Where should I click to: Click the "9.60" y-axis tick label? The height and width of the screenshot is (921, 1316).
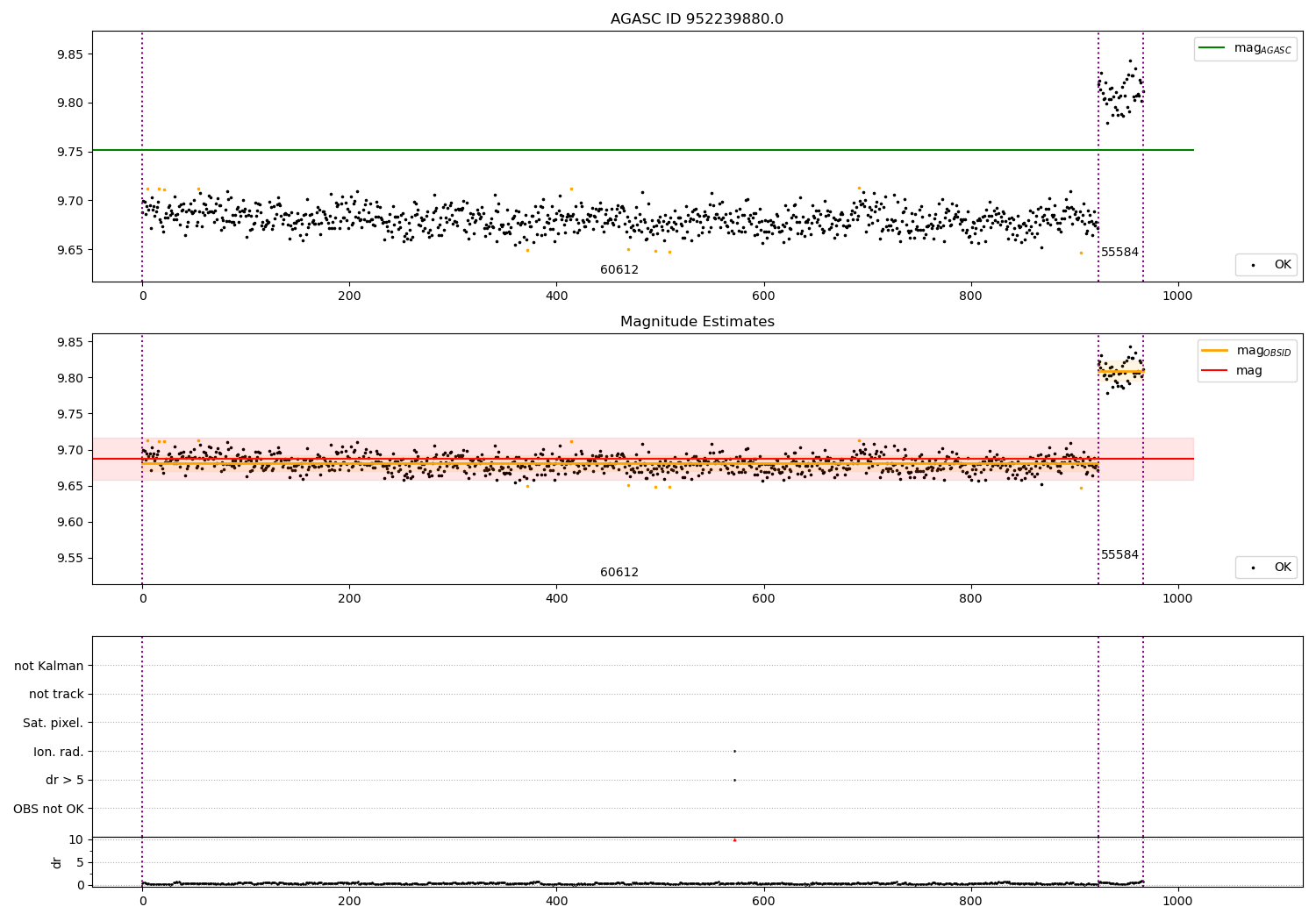click(x=69, y=522)
